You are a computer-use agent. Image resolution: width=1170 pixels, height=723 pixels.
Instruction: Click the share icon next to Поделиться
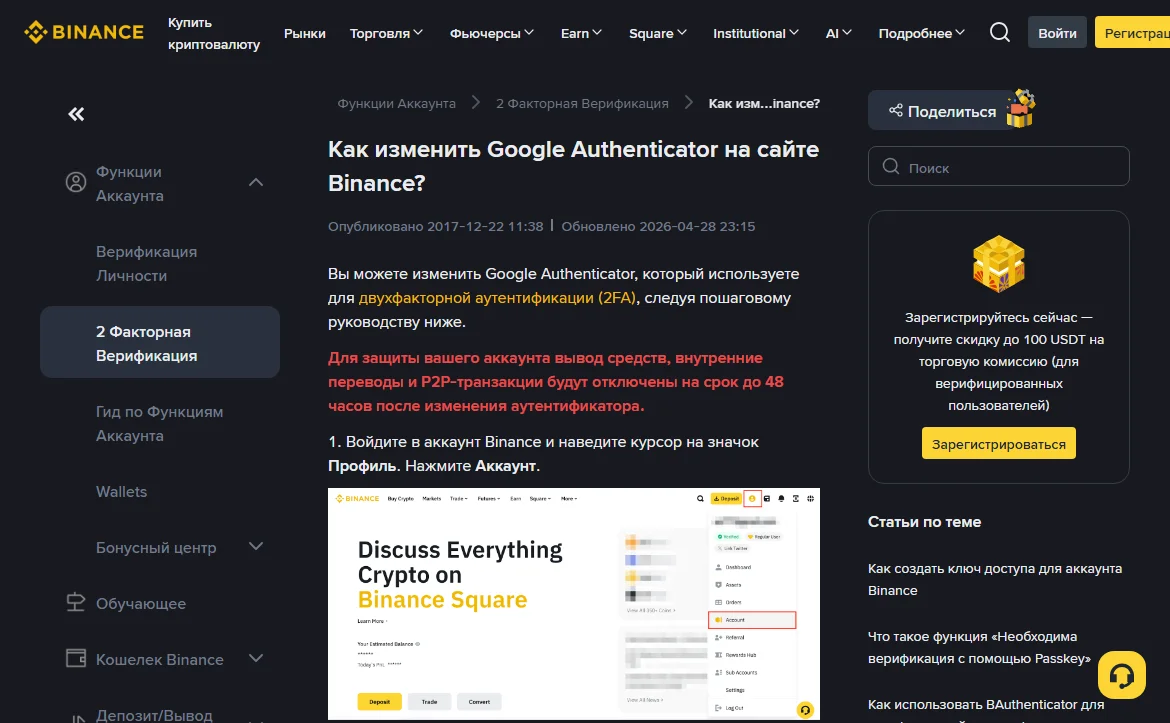(895, 110)
